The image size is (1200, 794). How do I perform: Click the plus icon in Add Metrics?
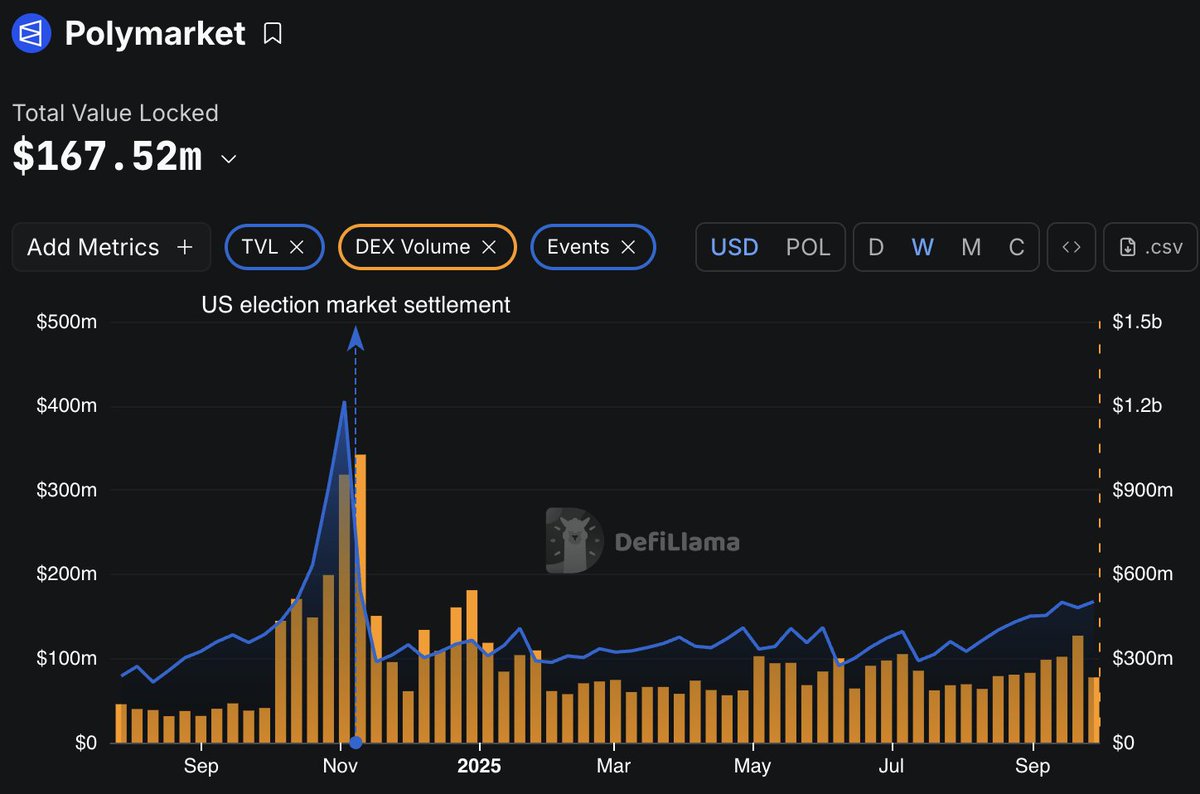point(184,247)
